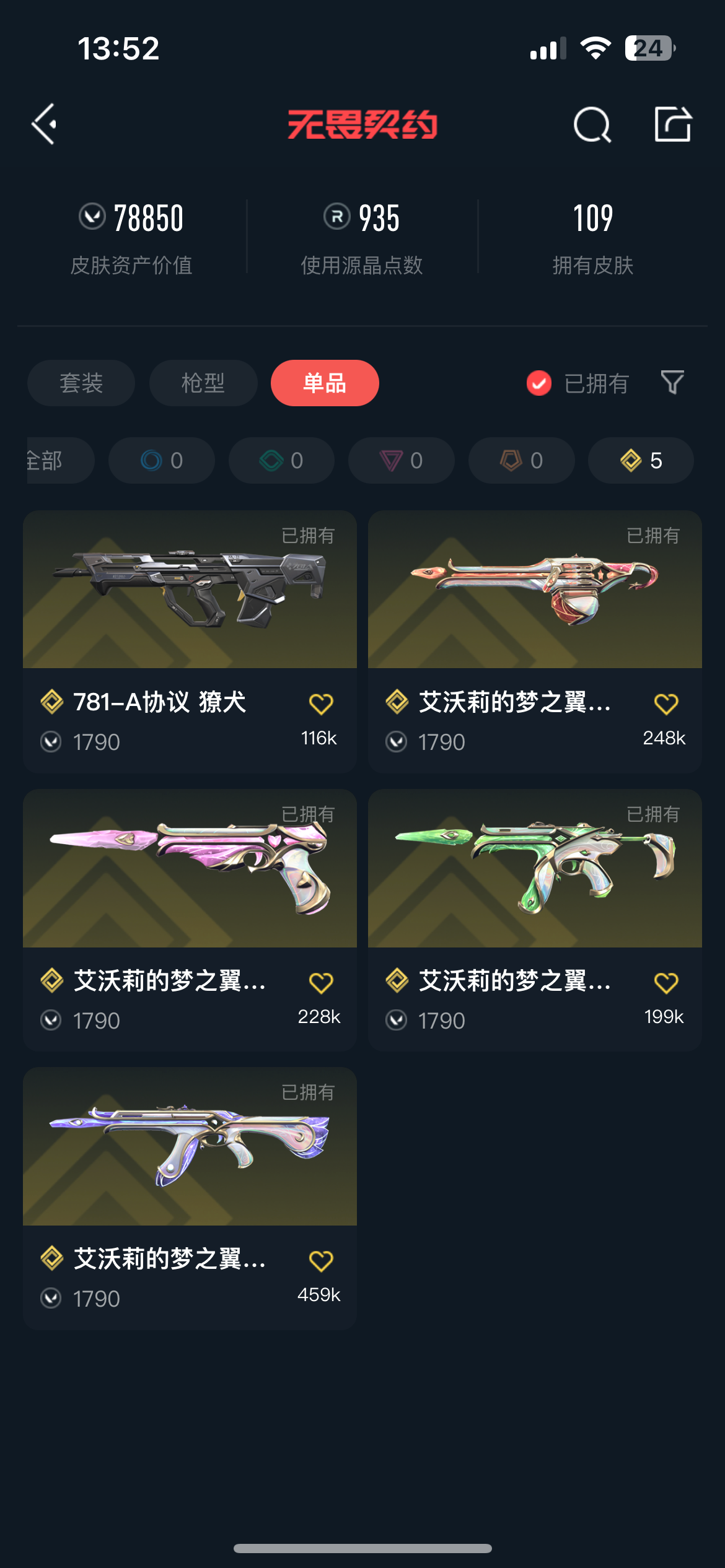Screen dimensions: 725x1568
Task: Open the filter funnel icon
Action: coord(672,383)
